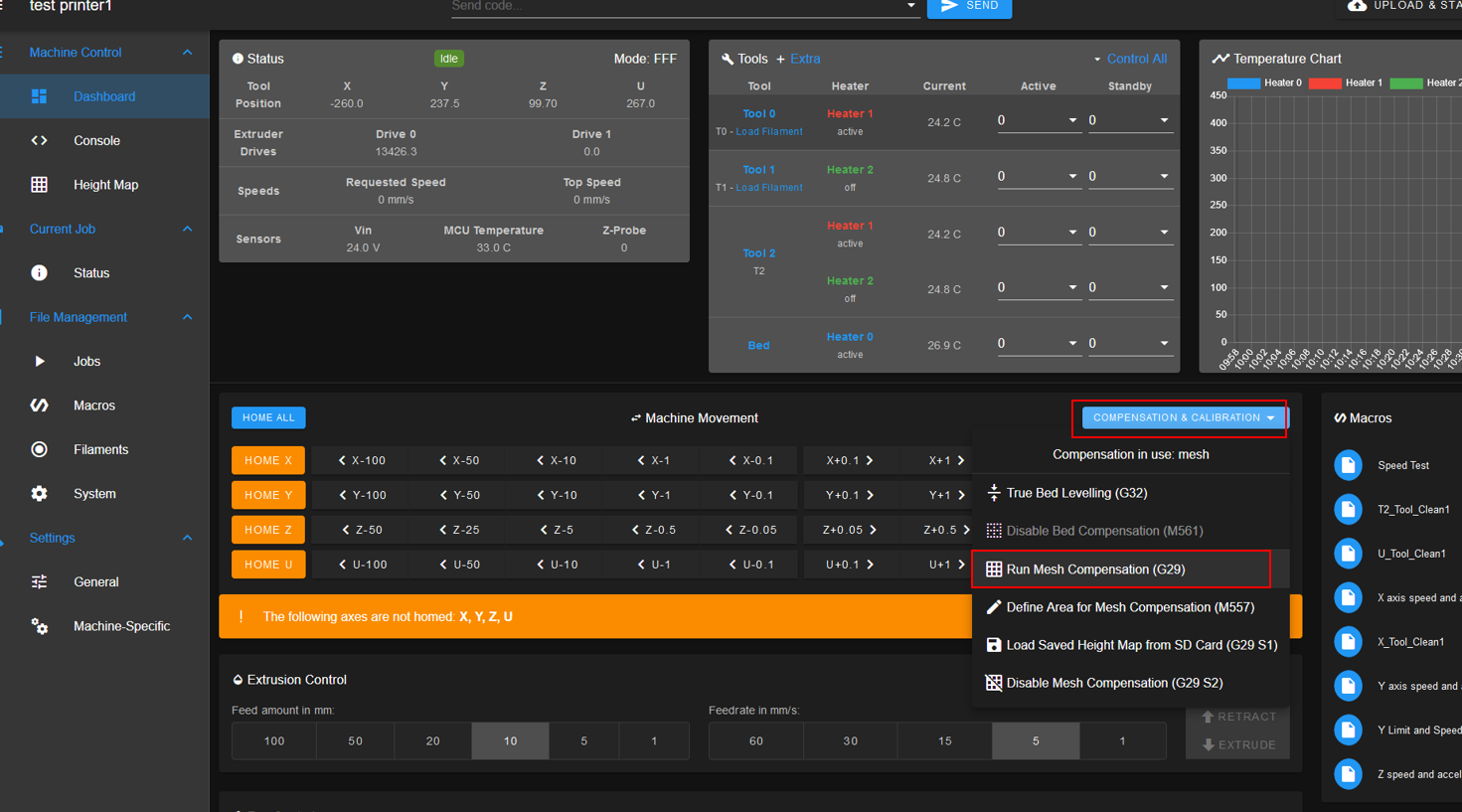1462x812 pixels.
Task: Click the HOME Z button
Action: (268, 530)
